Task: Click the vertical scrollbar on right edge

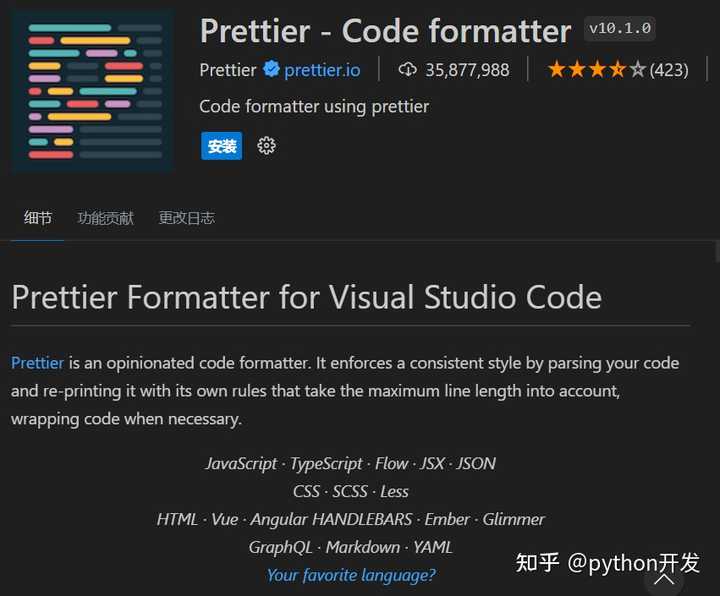Action: tap(717, 252)
